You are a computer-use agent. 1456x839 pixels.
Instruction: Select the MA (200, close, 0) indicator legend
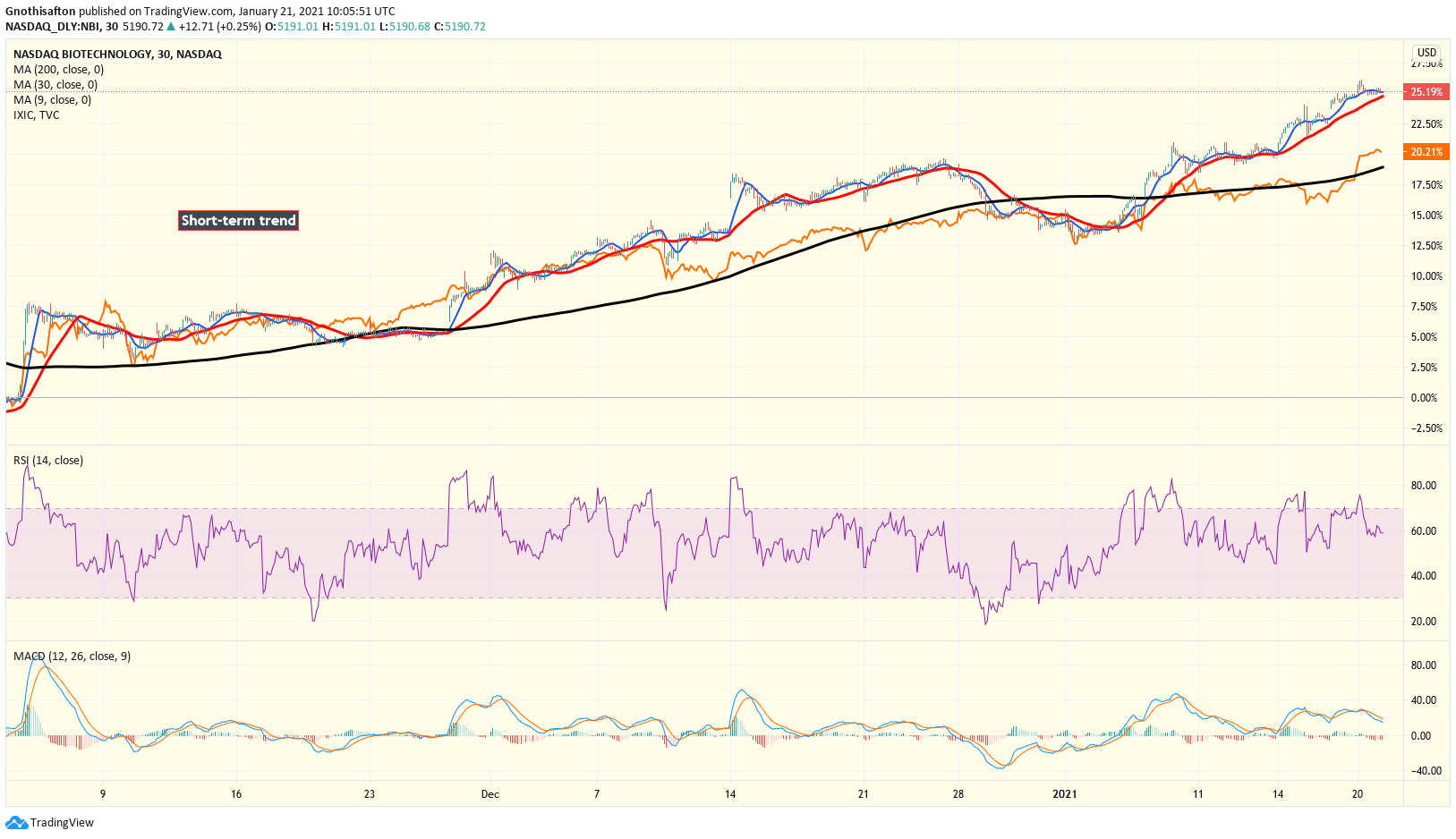click(58, 70)
